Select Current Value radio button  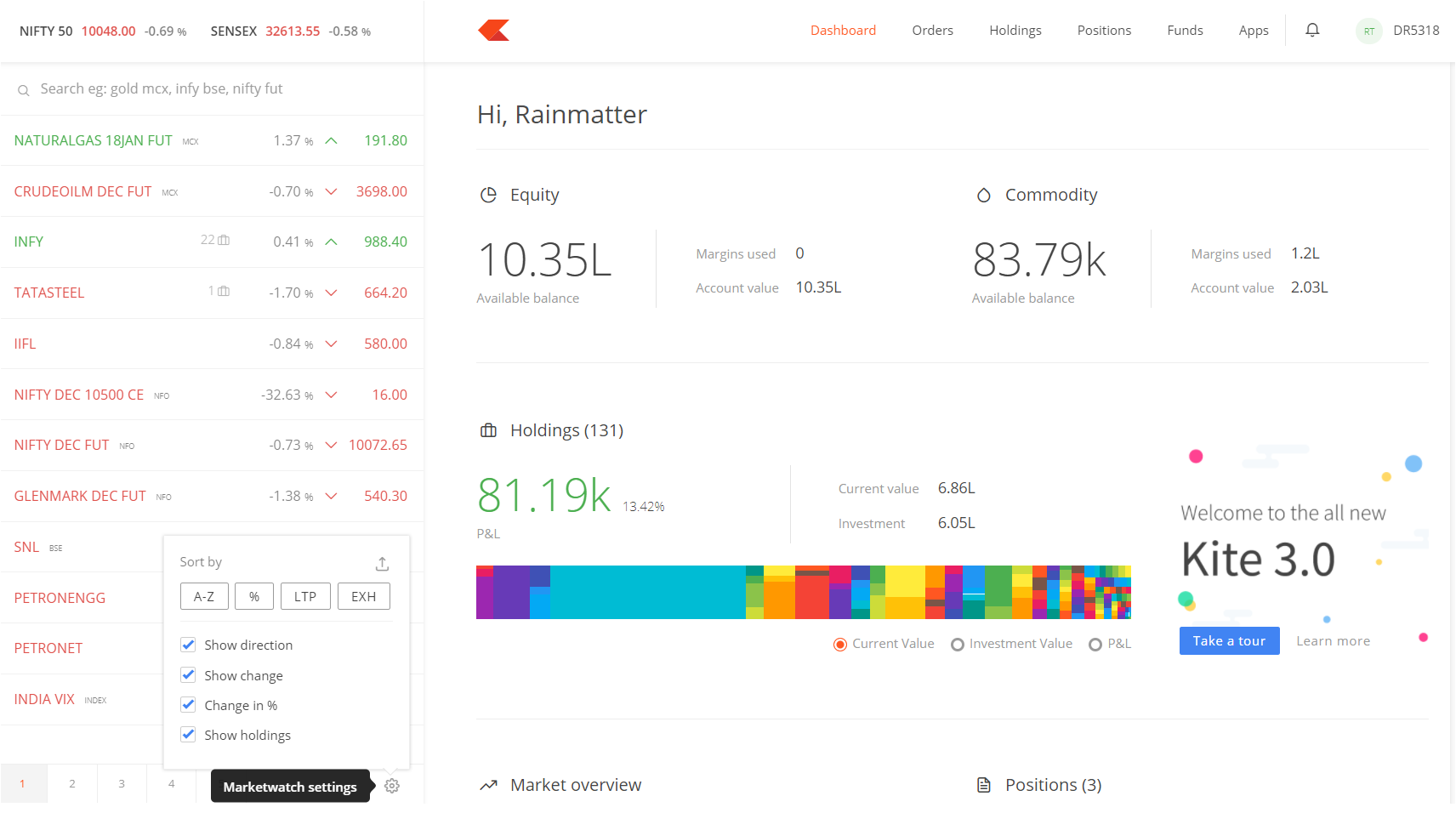pyautogui.click(x=840, y=645)
